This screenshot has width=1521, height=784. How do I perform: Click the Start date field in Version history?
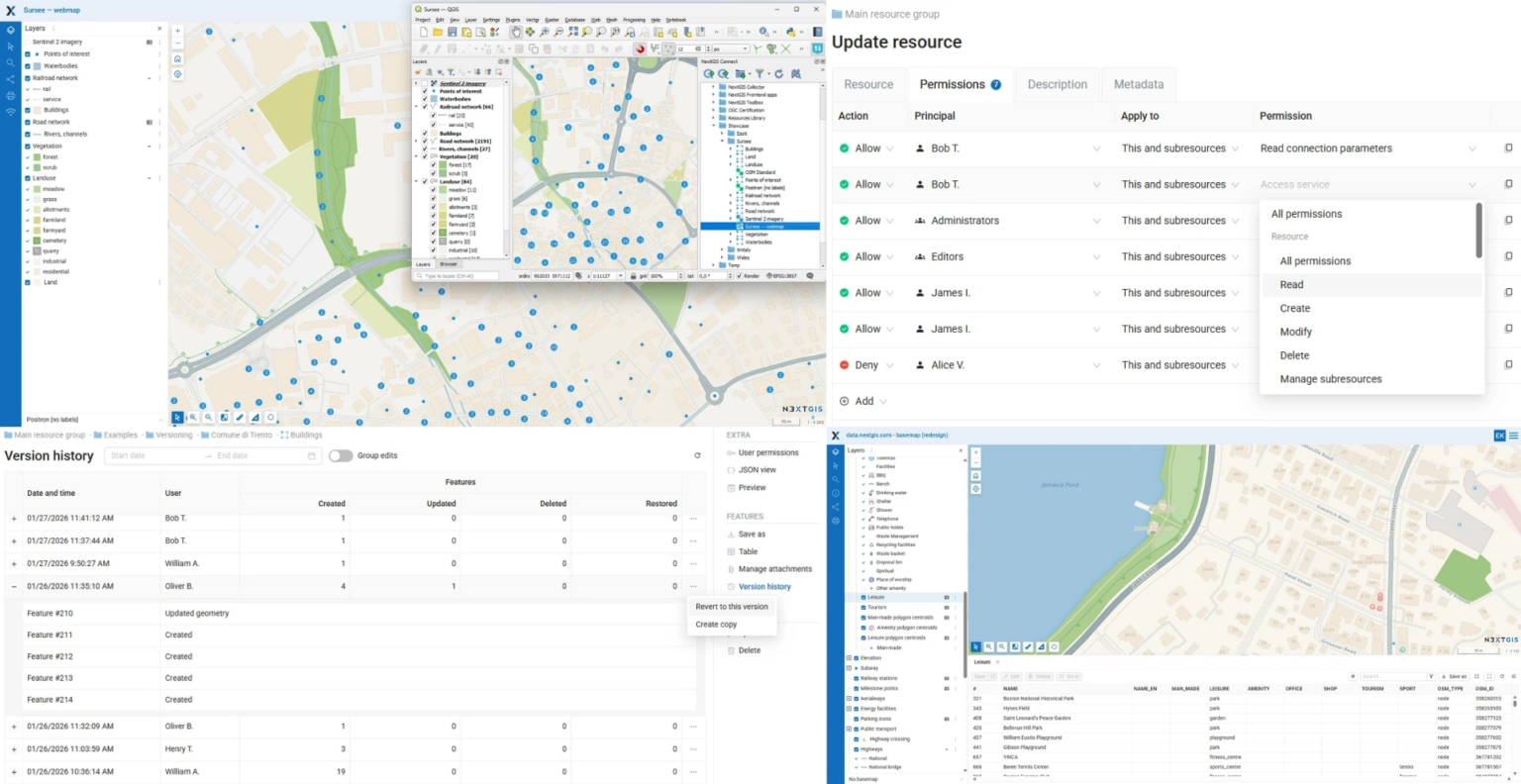(152, 455)
